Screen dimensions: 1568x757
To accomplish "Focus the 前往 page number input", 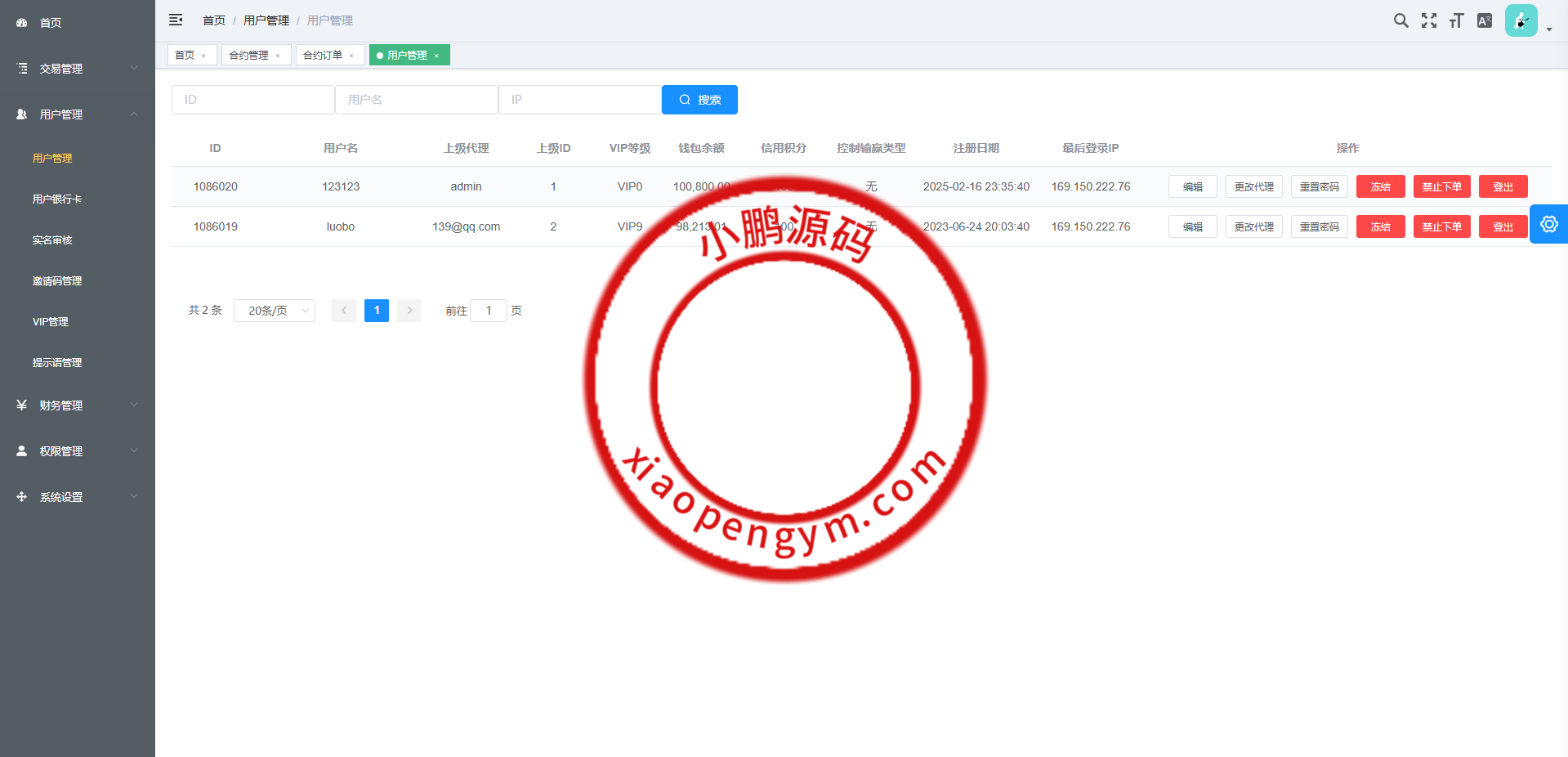I will 489,311.
